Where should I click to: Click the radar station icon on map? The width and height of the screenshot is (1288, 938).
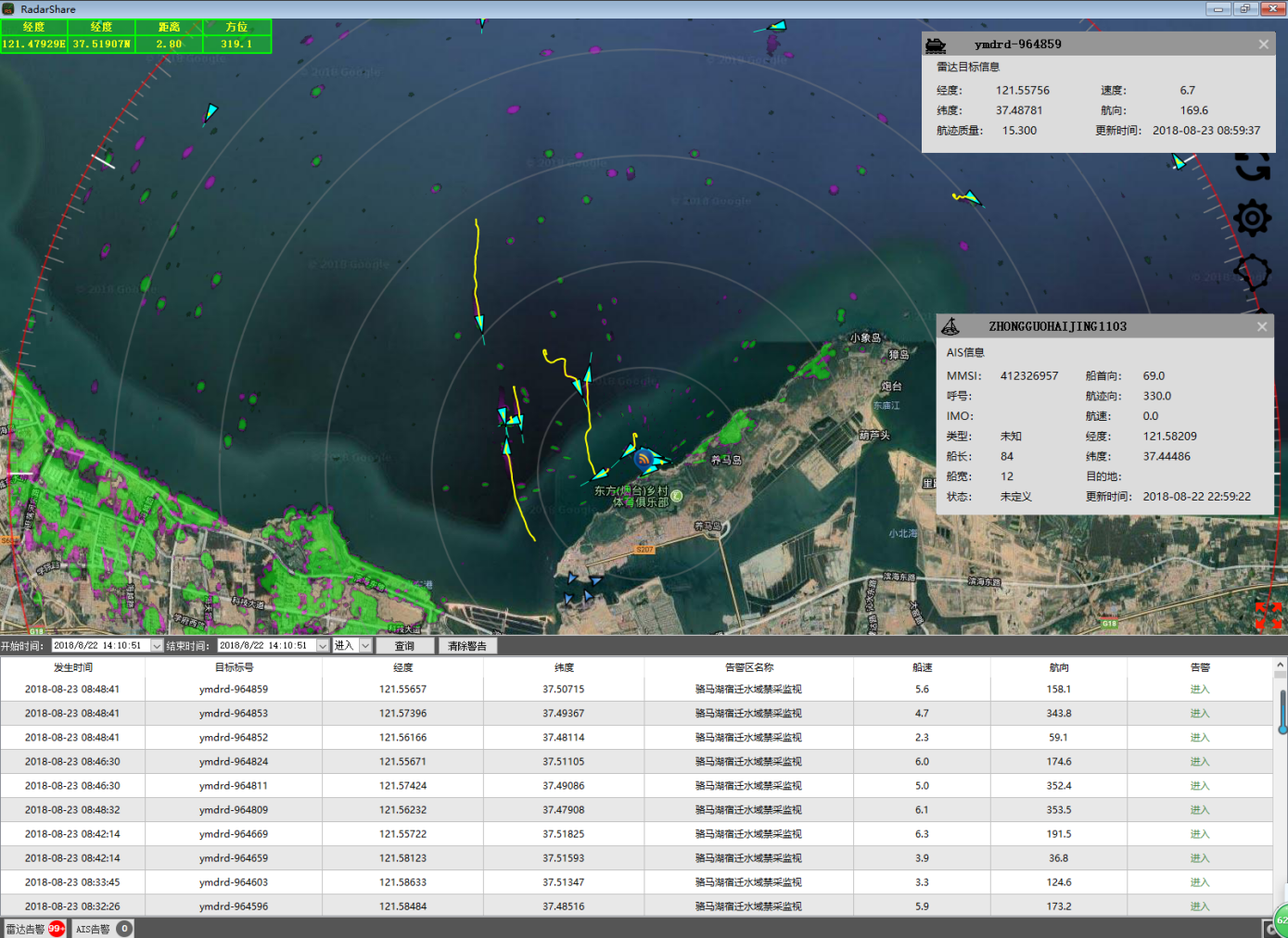(644, 458)
